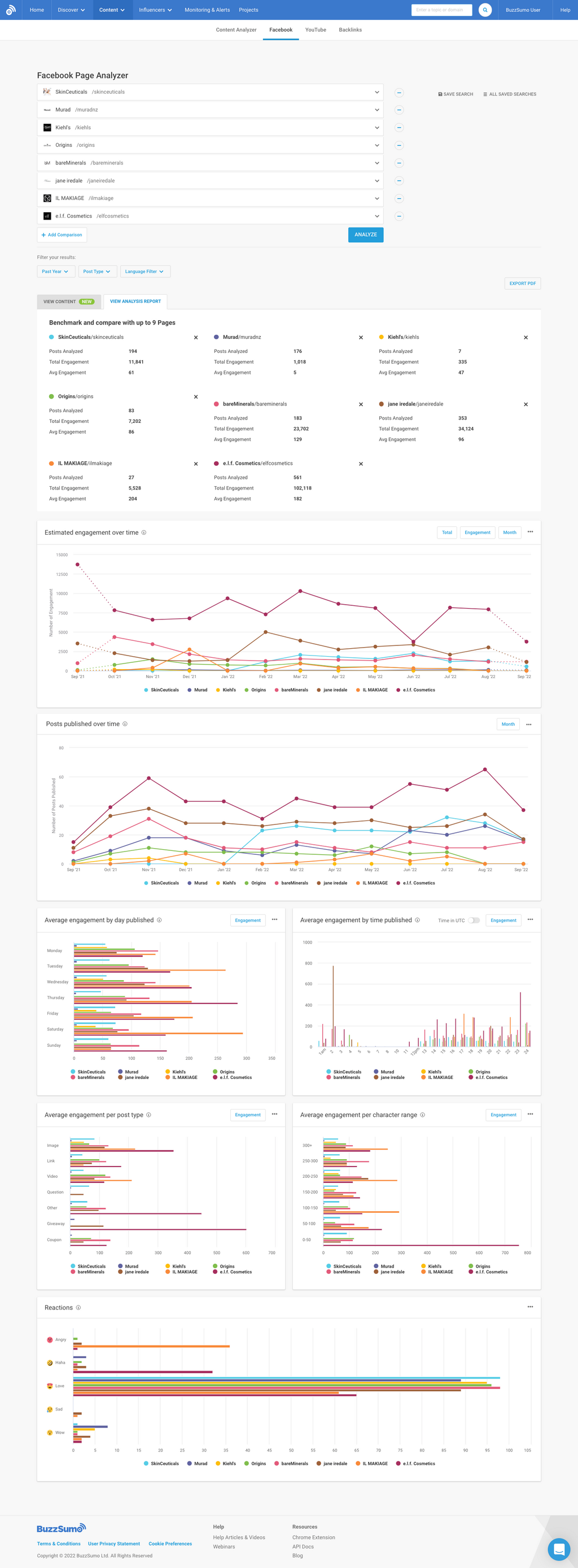Screen dimensions: 578x1568
Task: Open the View Content tab
Action: tap(68, 302)
